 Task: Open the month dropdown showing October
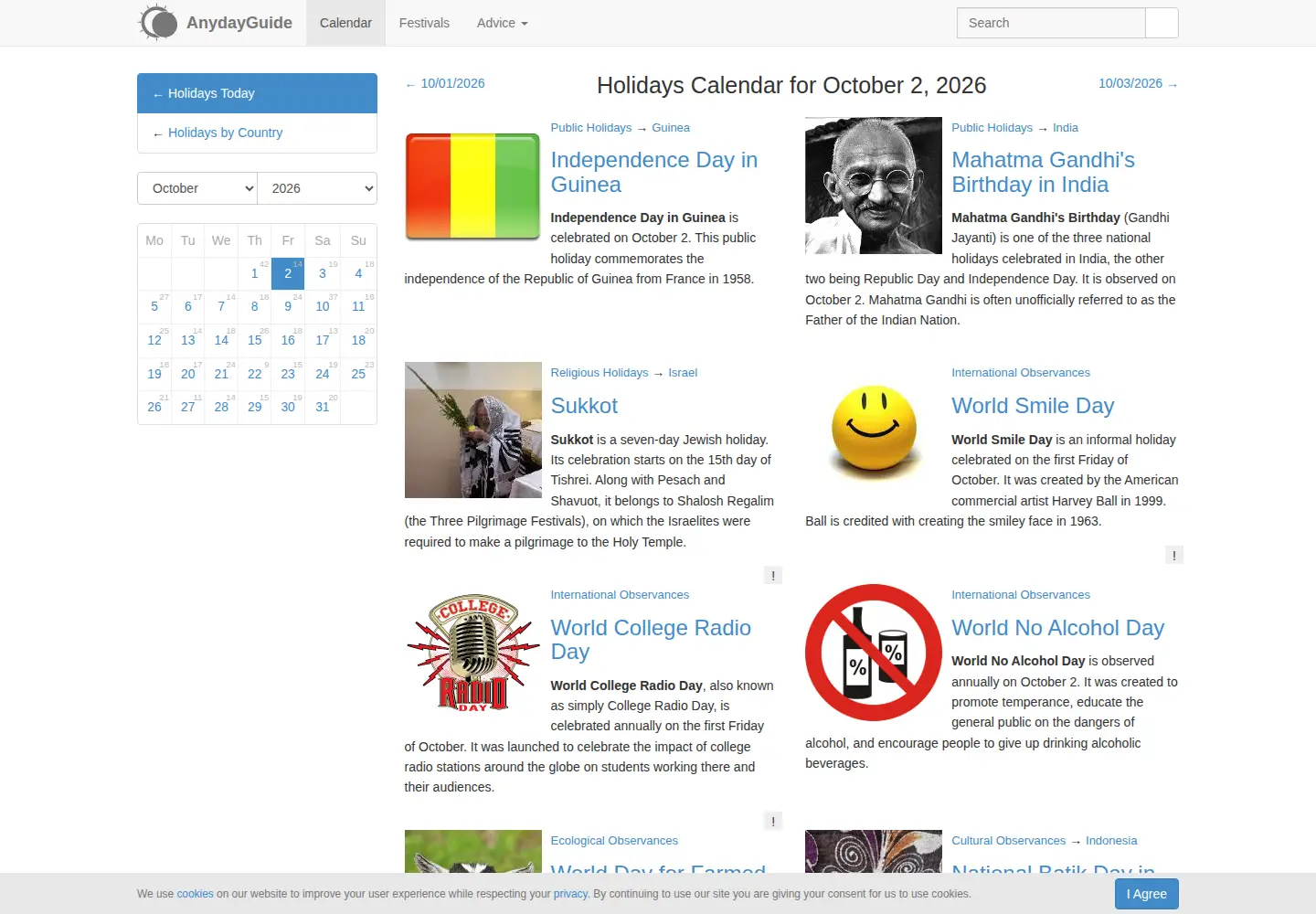(x=197, y=188)
